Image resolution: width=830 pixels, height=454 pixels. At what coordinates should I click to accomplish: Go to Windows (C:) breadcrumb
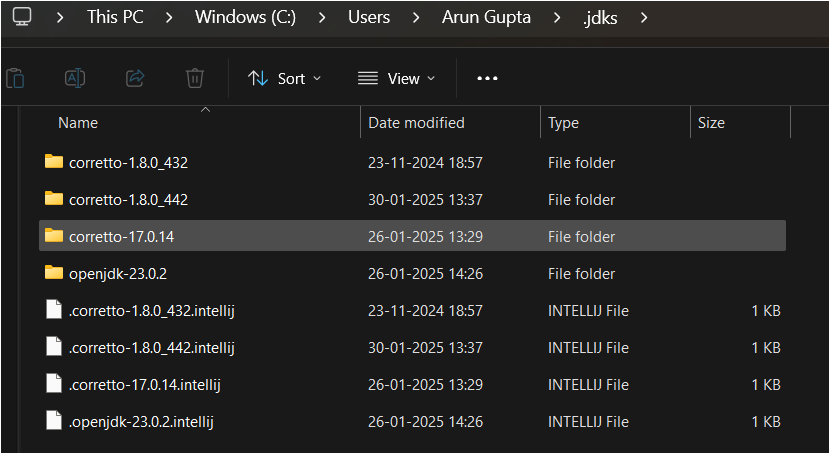tap(246, 17)
